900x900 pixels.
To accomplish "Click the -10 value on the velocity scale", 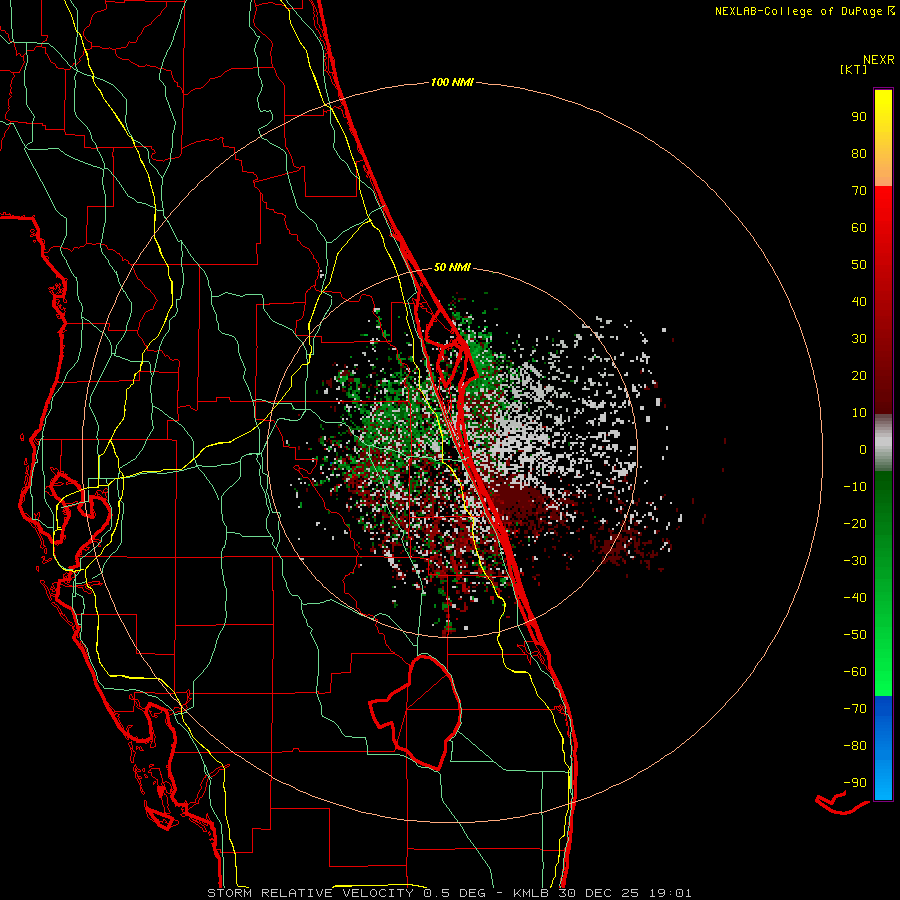I will 855,487.
